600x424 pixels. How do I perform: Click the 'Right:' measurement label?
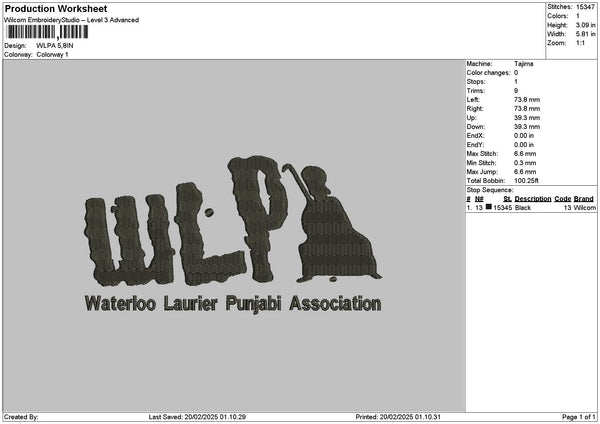(x=475, y=109)
